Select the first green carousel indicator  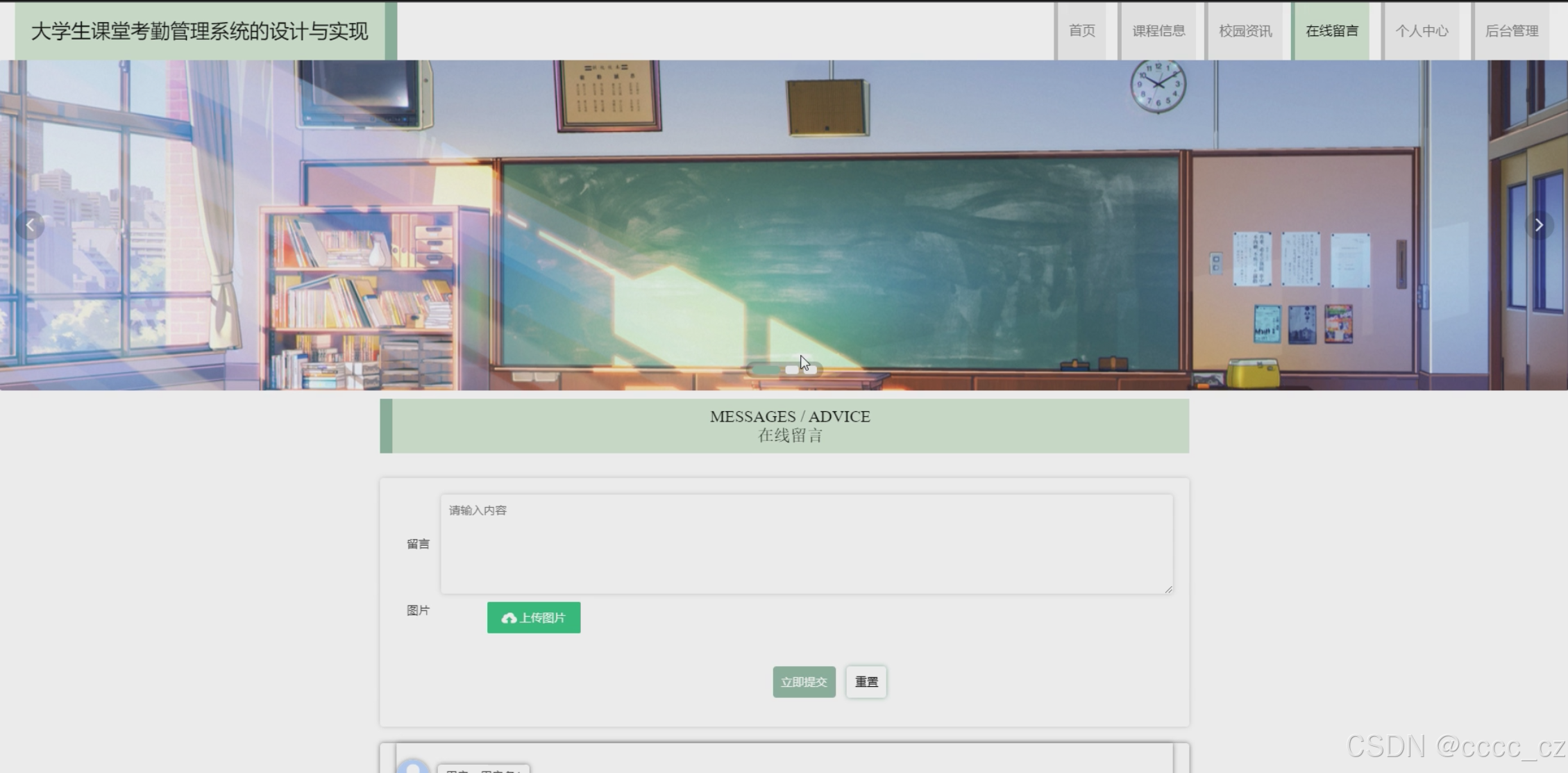[x=766, y=370]
